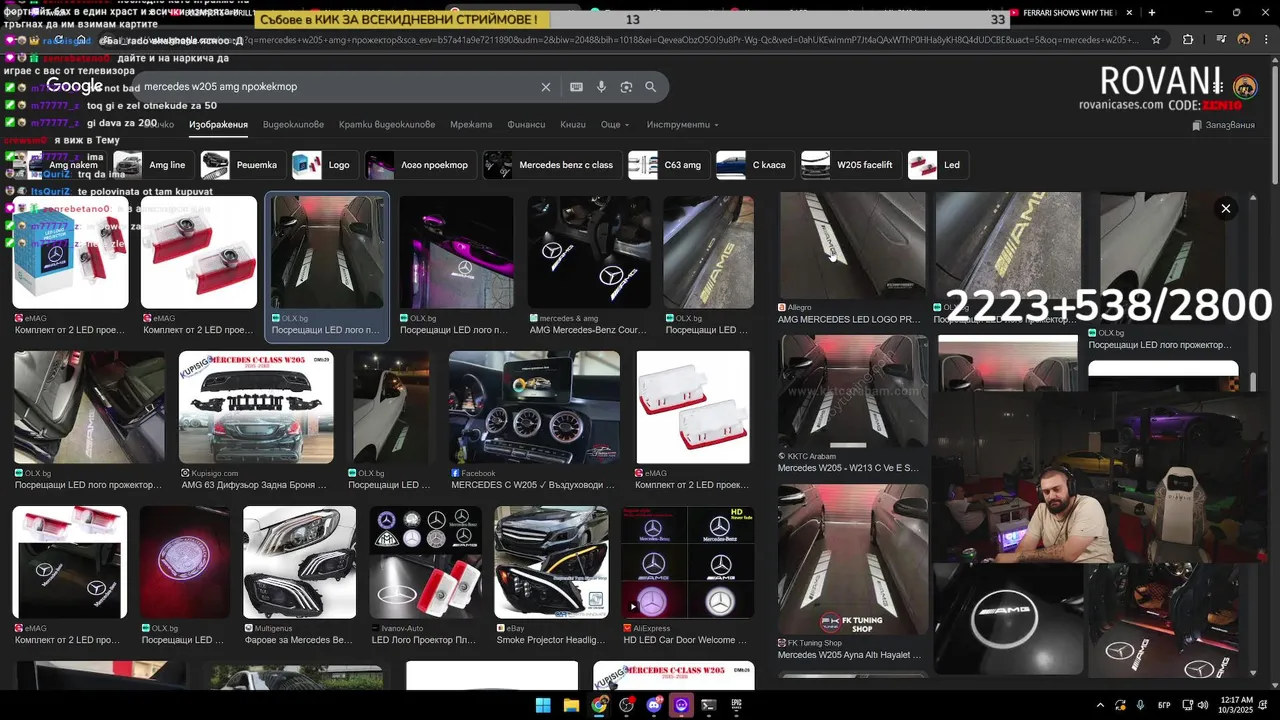This screenshot has width=1280, height=720.
Task: Filter results by the Решетка chip
Action: tap(243, 165)
